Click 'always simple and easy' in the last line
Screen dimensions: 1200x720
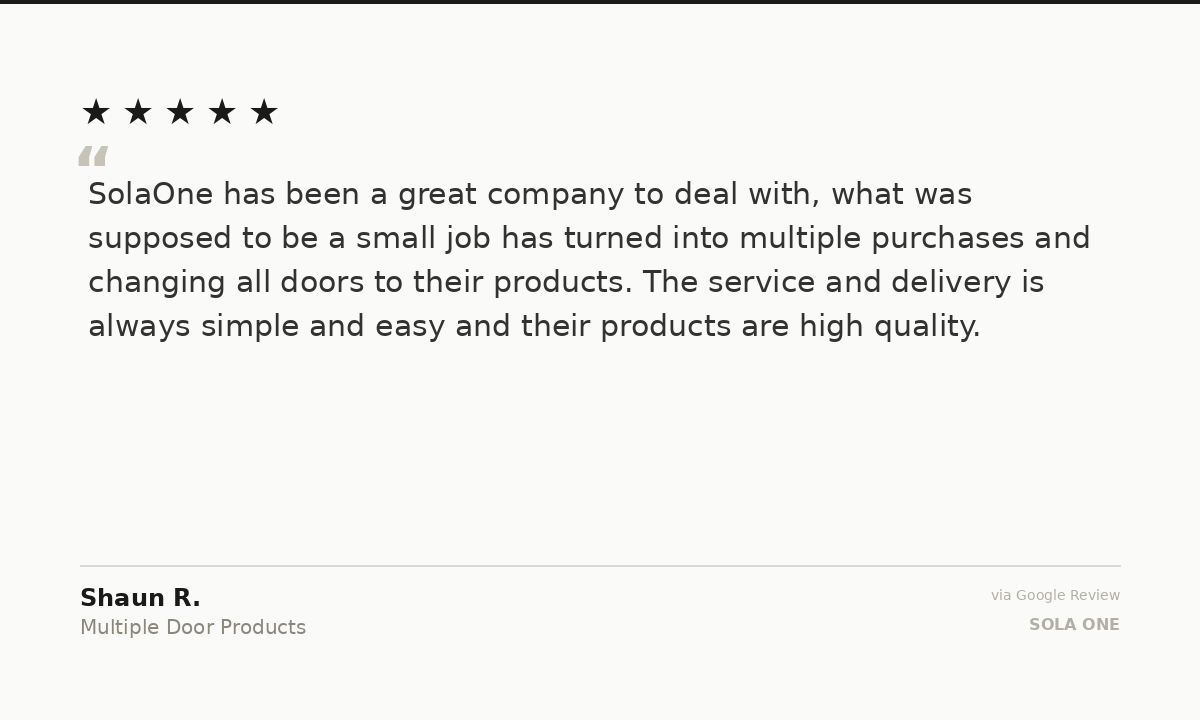pos(266,327)
